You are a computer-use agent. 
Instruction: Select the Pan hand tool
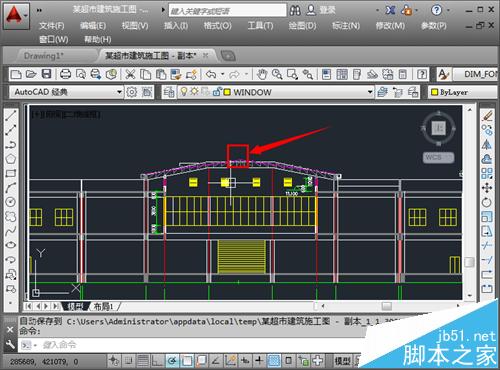click(262, 74)
